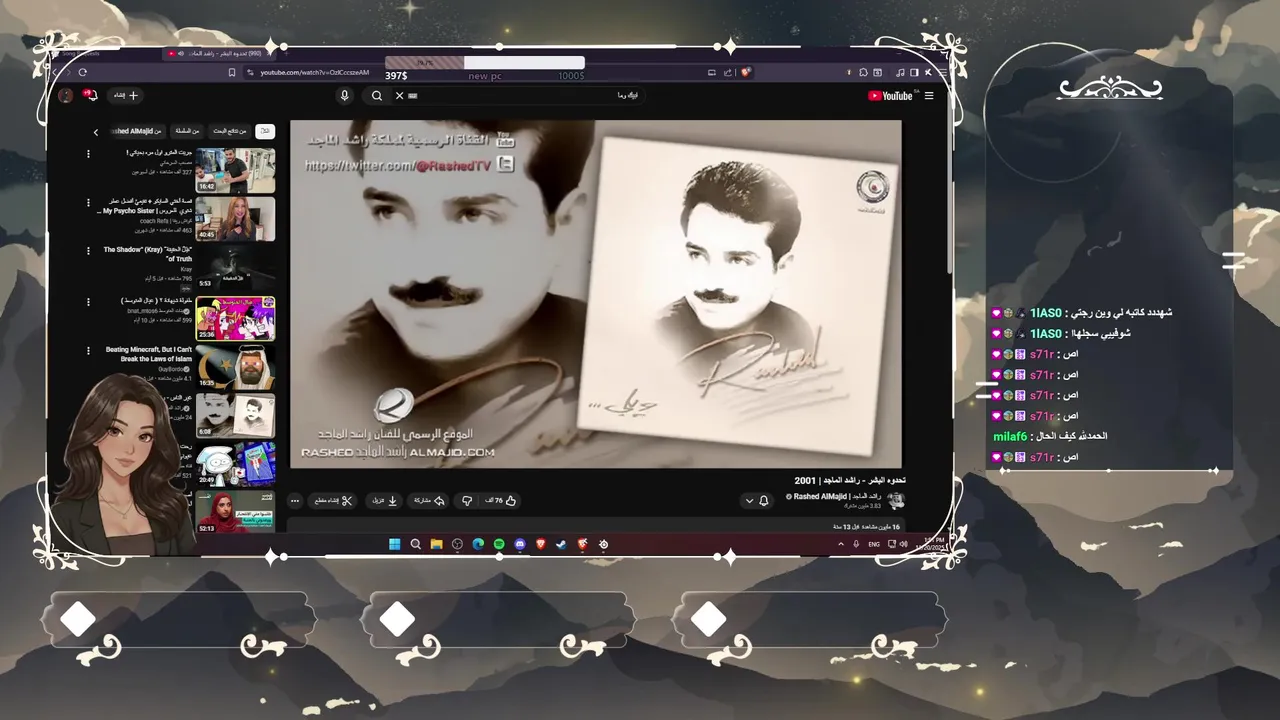Click the volume speaker icon in tray
1280x720 pixels.
pos(903,544)
